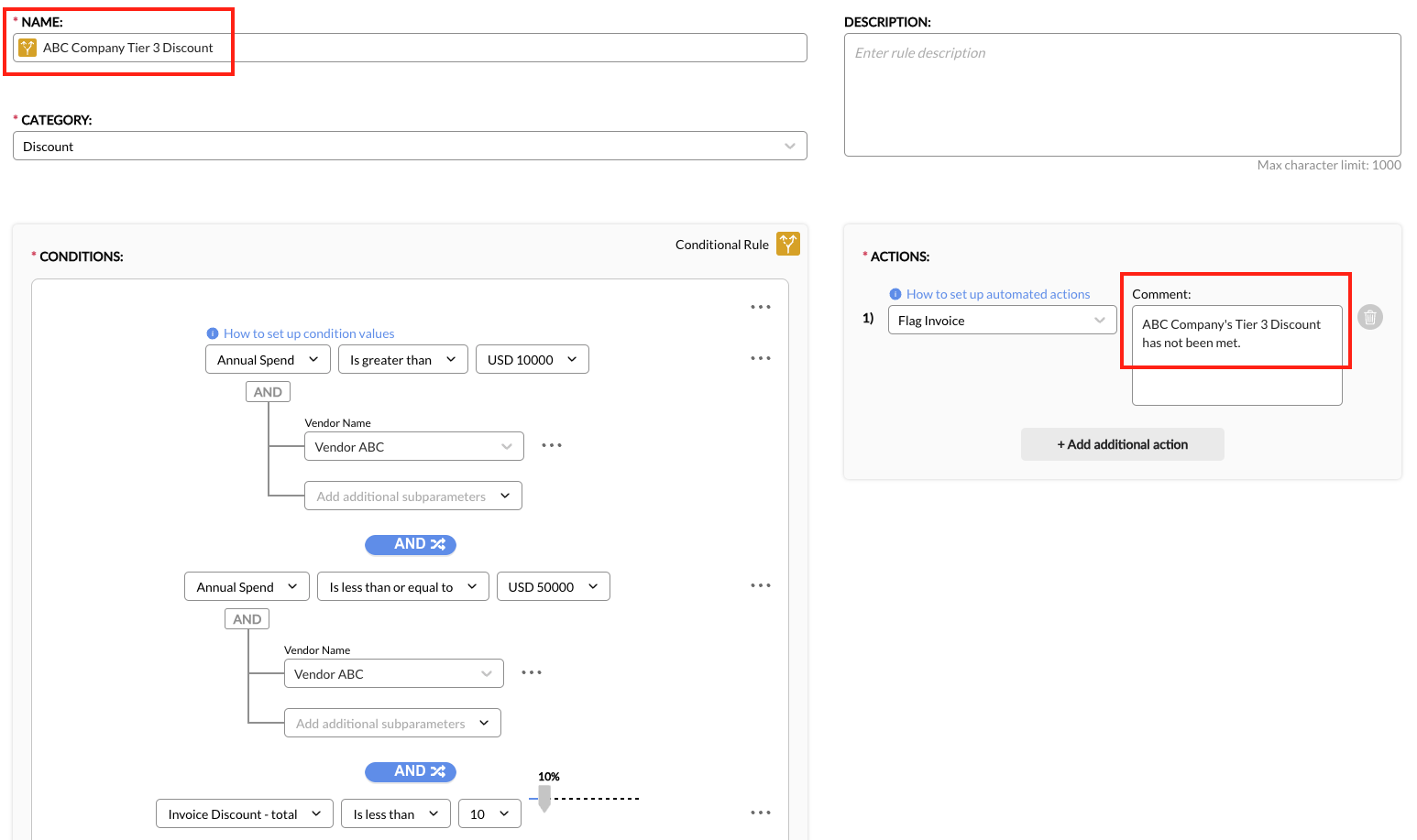Click the Conditional Rule fork icon

coord(787,244)
